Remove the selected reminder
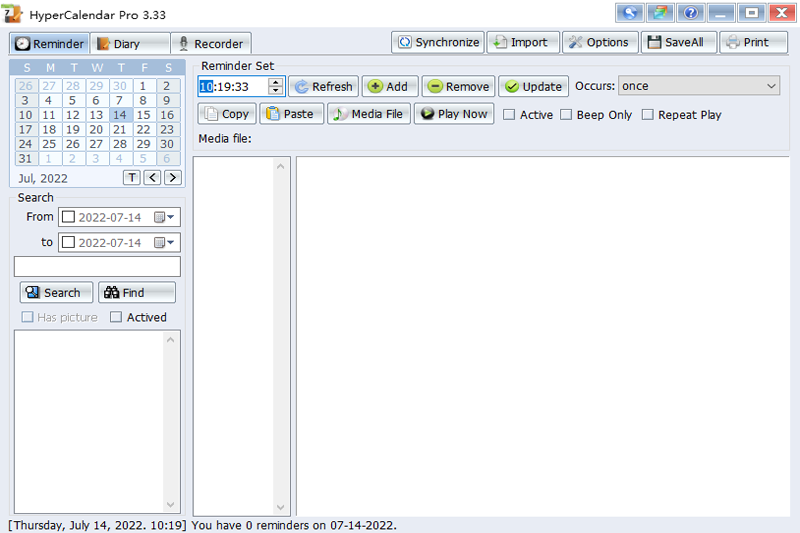This screenshot has width=800, height=533. coord(458,86)
